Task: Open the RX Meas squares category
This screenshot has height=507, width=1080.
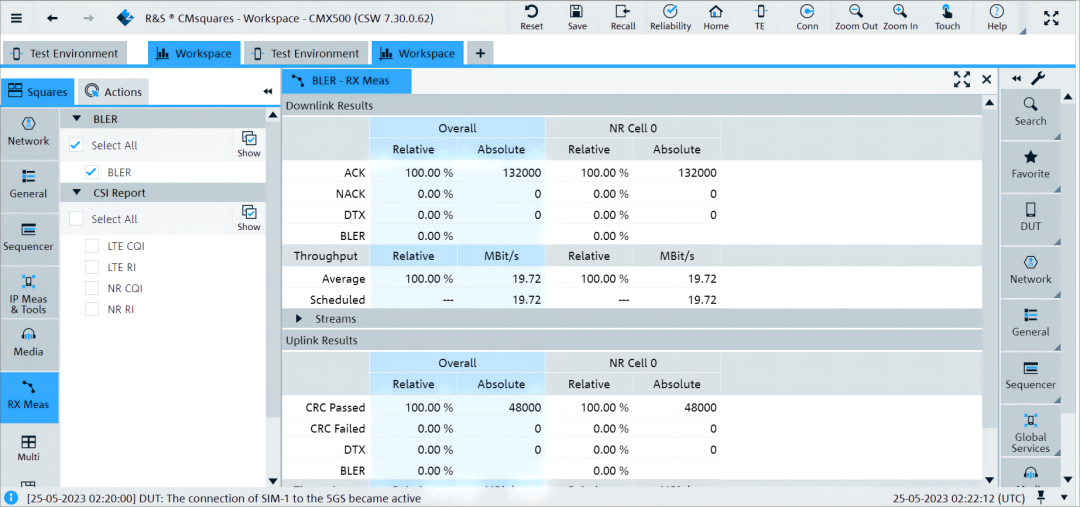Action: (29, 395)
